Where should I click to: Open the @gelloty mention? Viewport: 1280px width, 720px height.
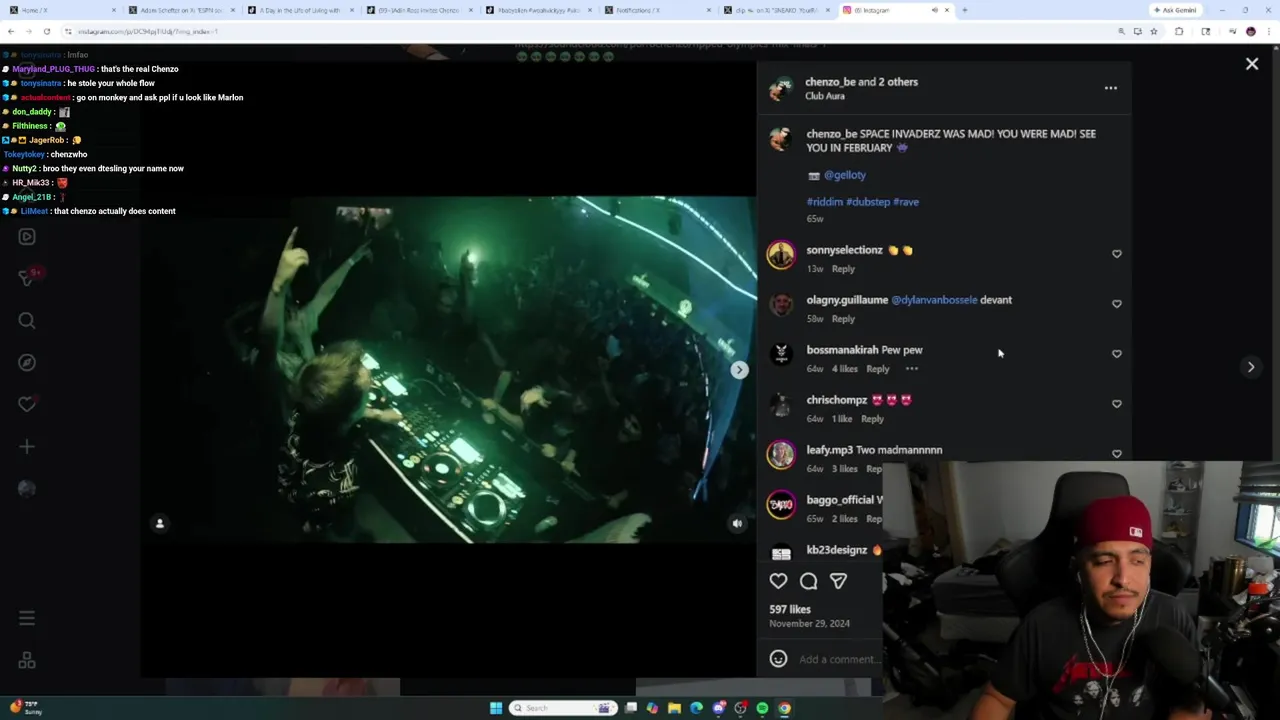(845, 175)
